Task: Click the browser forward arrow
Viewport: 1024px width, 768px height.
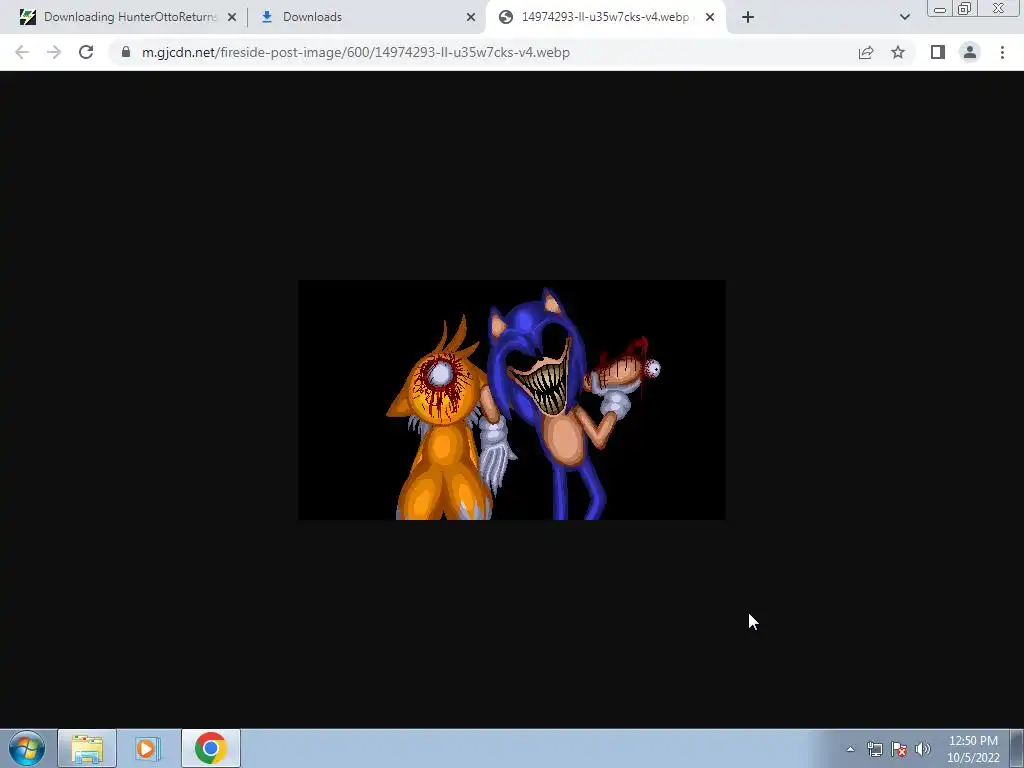Action: pos(54,52)
